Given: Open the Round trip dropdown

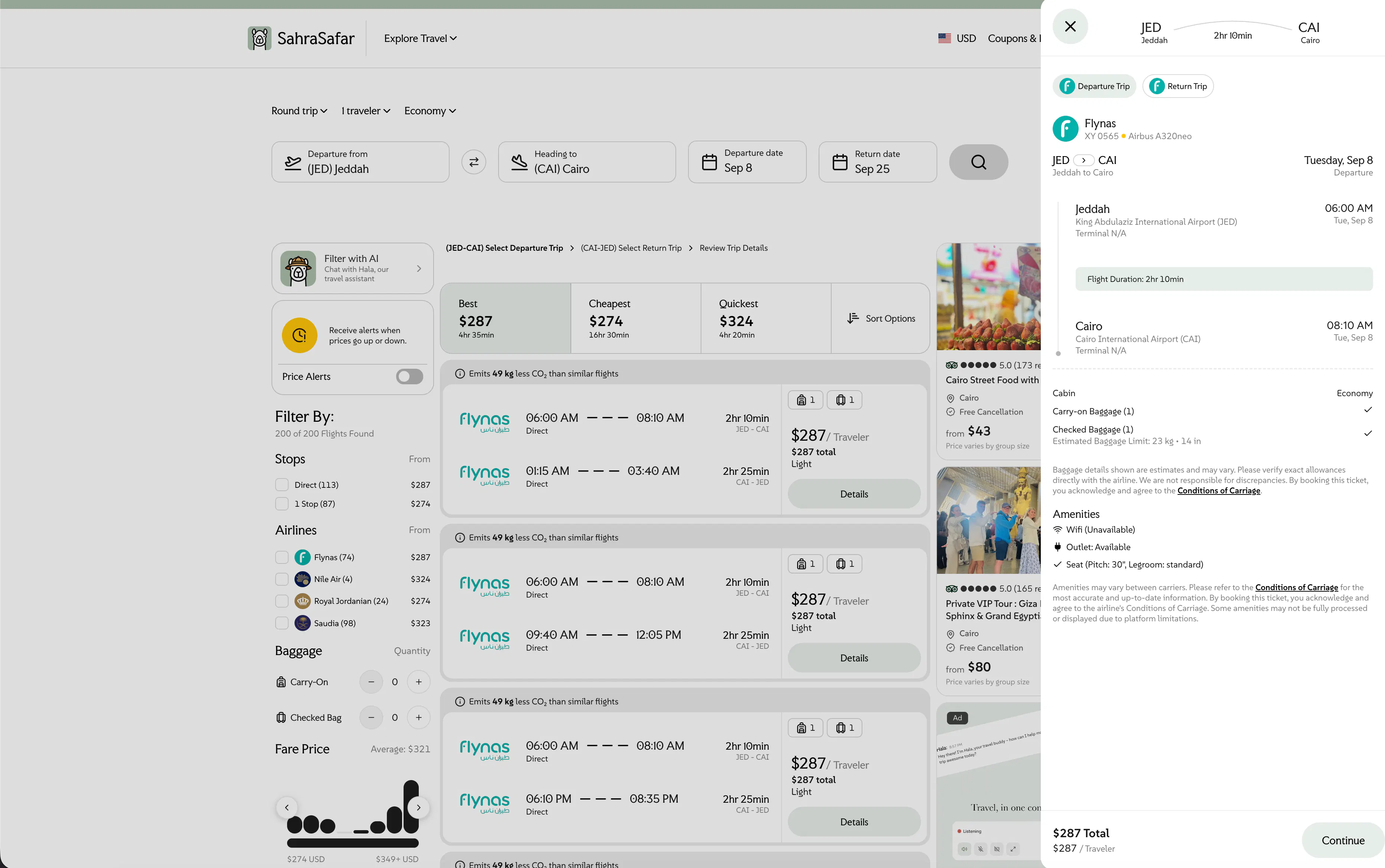Looking at the screenshot, I should 299,111.
